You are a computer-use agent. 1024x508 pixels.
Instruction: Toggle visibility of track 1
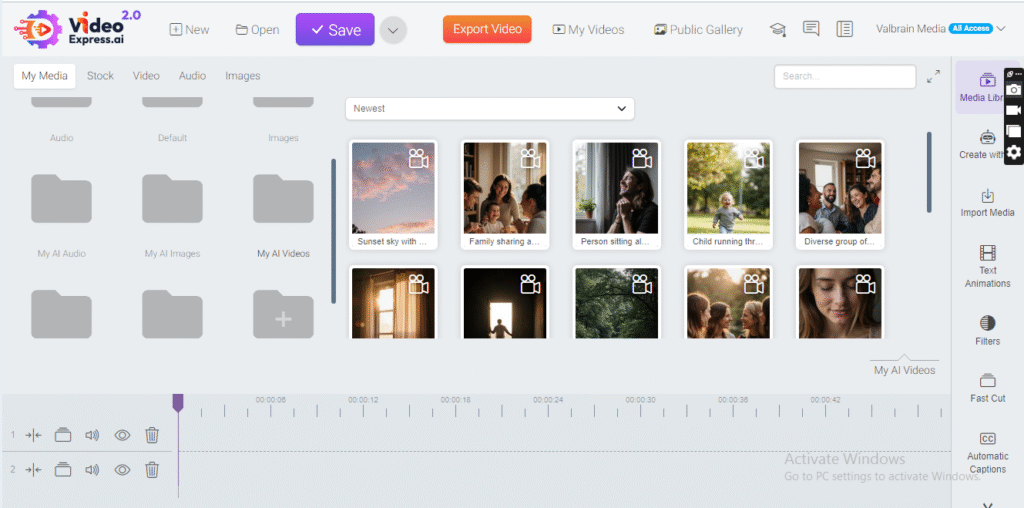click(123, 435)
